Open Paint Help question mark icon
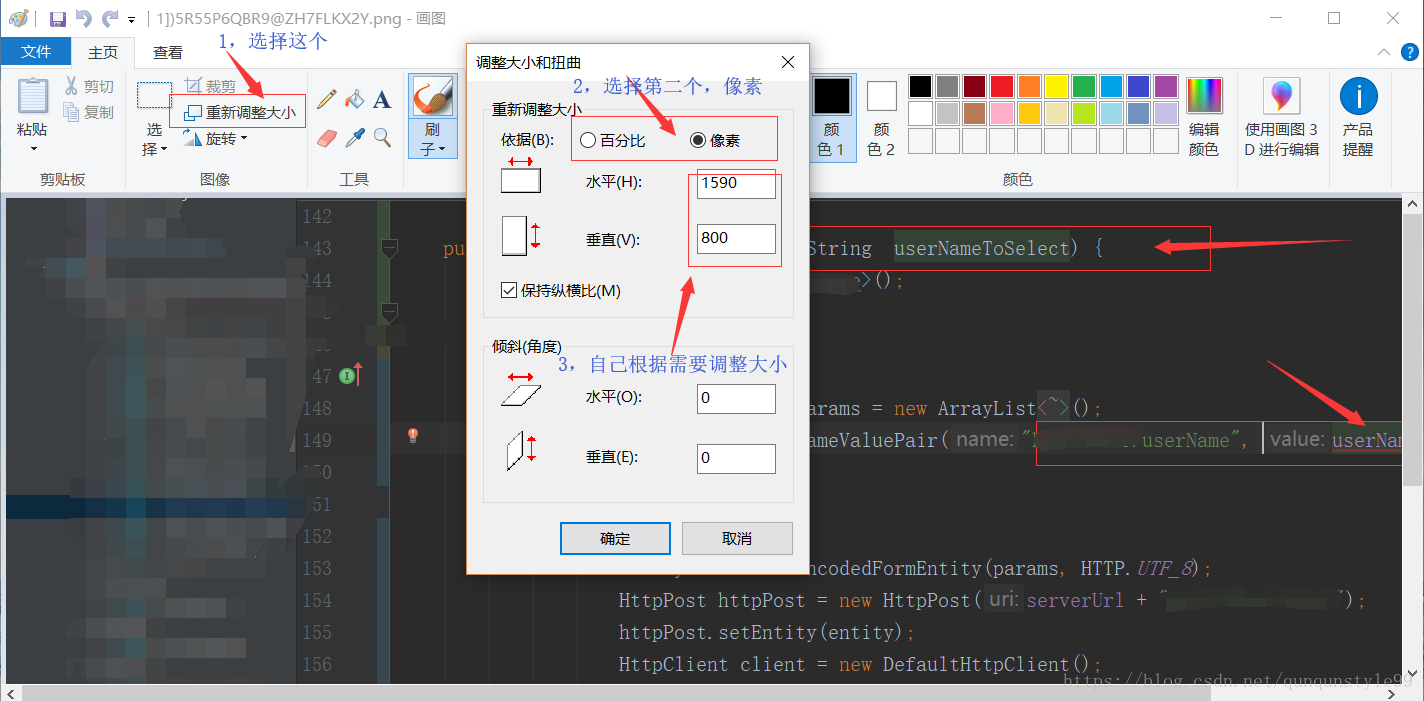Viewport: 1424px width, 701px height. [1408, 52]
